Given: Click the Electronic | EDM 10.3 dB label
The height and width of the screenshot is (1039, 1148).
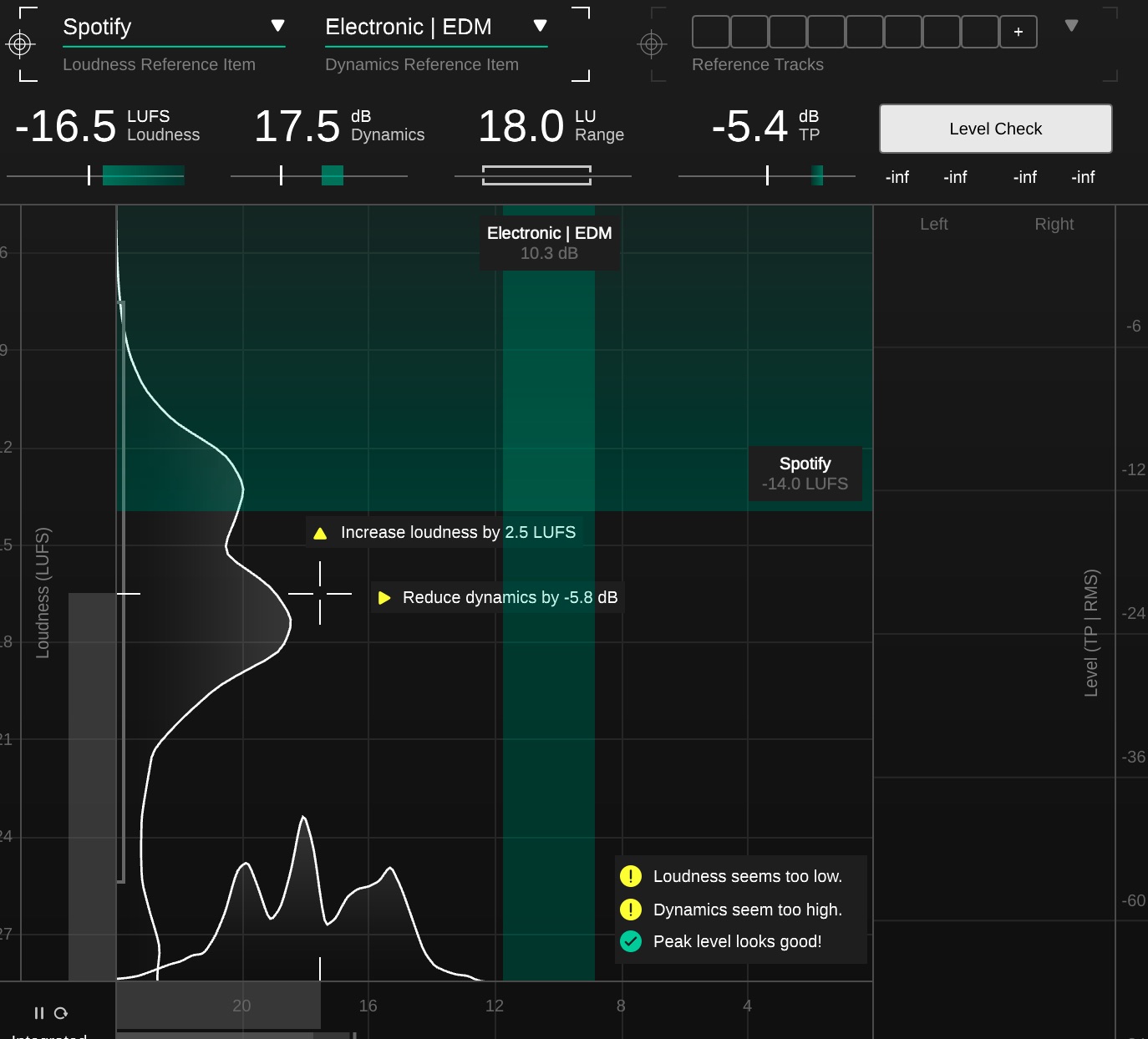Looking at the screenshot, I should 549,243.
